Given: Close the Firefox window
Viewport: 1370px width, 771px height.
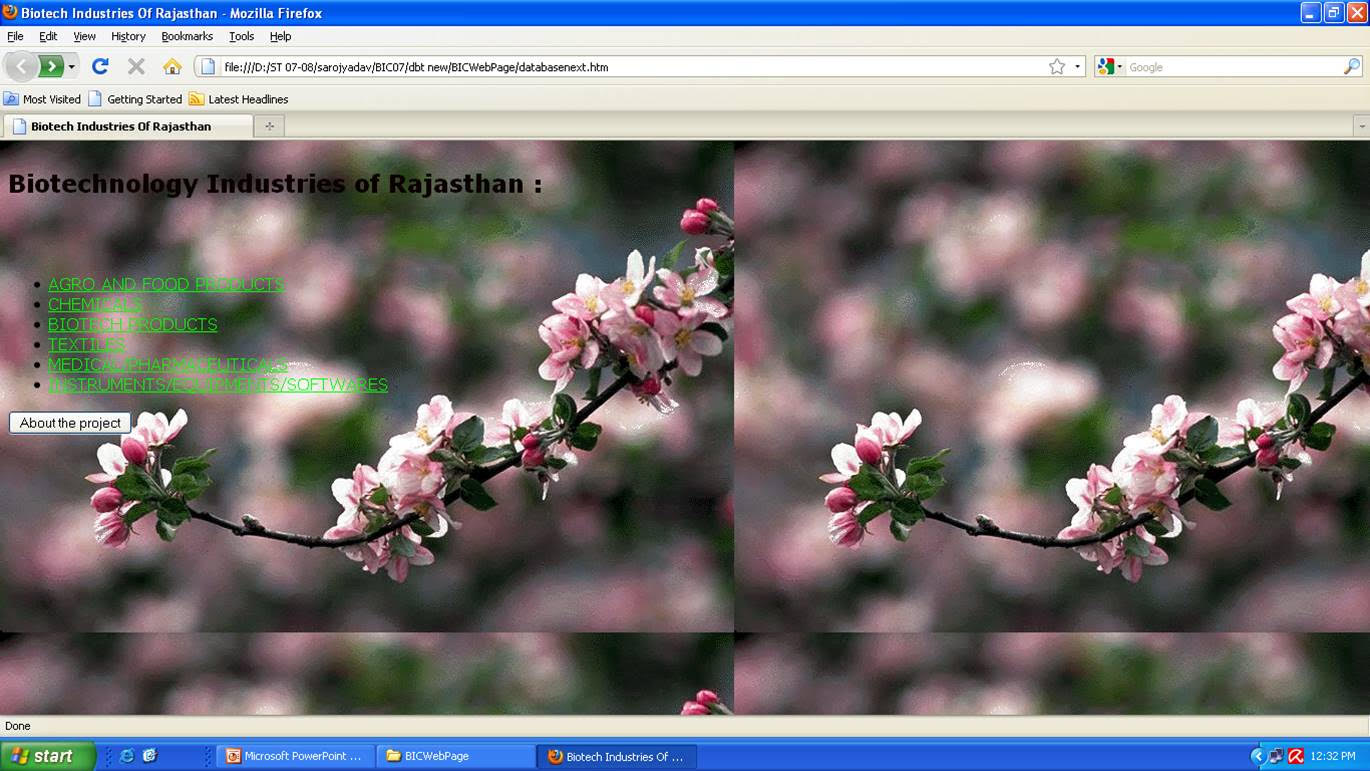Looking at the screenshot, I should pos(1356,13).
